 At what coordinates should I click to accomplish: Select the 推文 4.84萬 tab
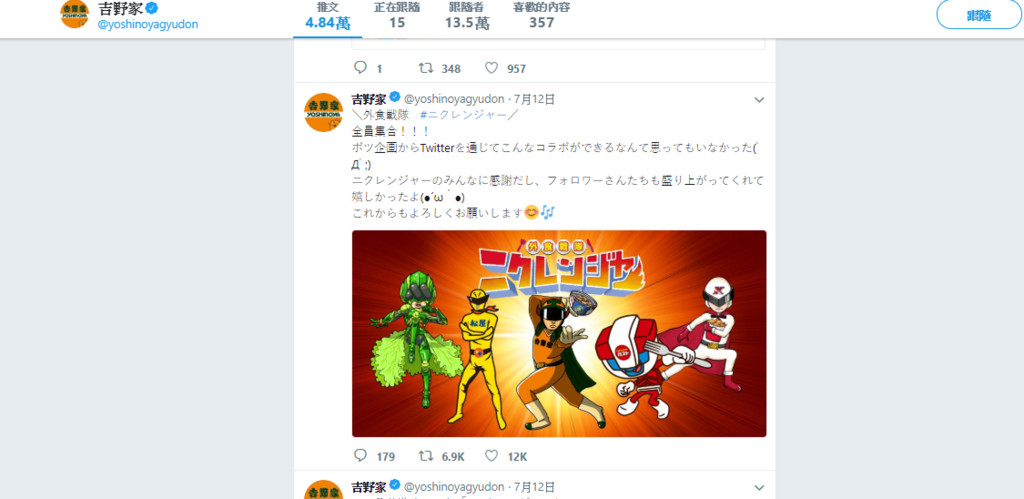click(328, 17)
